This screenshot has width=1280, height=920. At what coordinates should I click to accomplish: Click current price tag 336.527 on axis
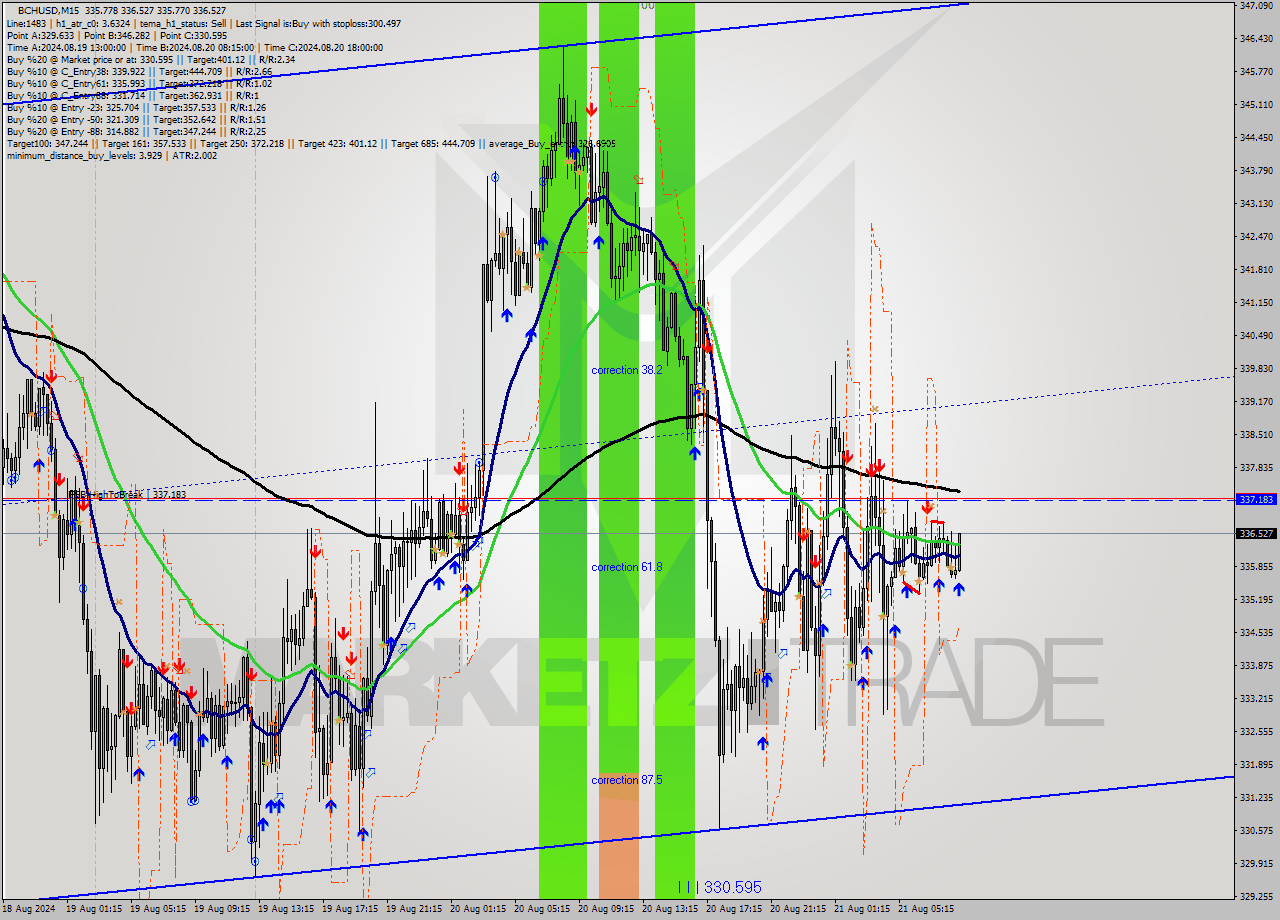coord(1256,533)
